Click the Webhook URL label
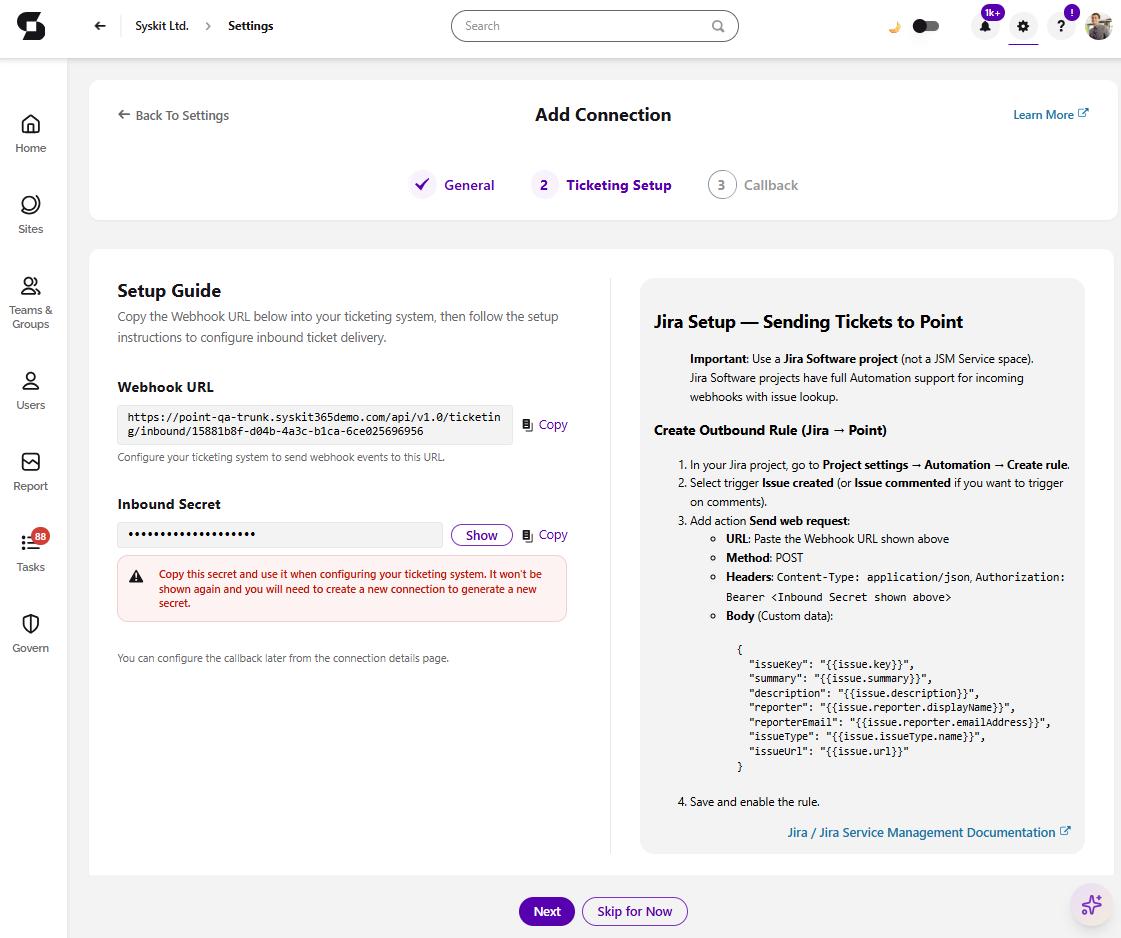 pos(166,387)
